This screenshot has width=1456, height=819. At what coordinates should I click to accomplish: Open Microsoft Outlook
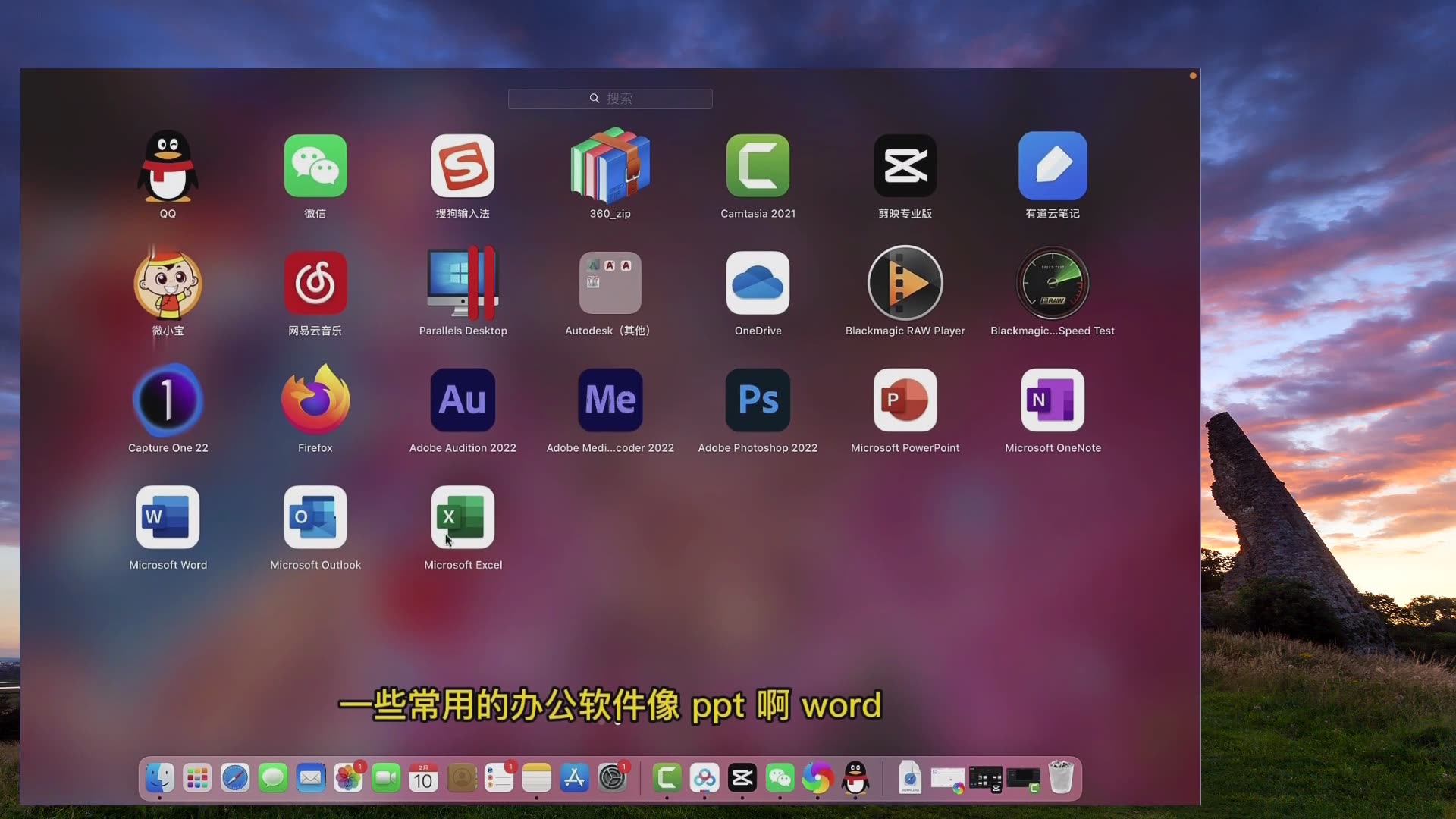[x=315, y=517]
